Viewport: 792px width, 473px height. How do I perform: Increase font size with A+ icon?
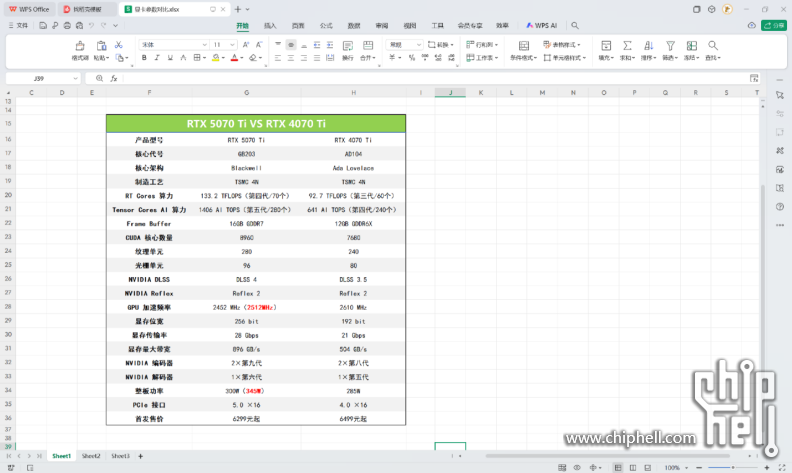(x=246, y=44)
